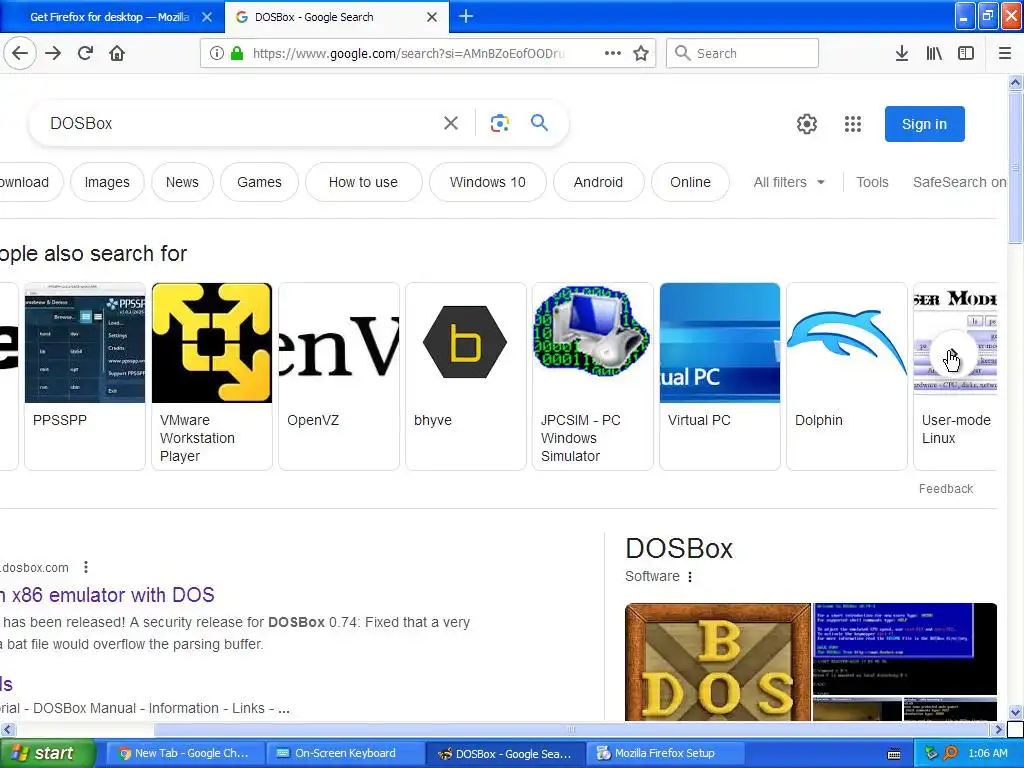Open the Google apps grid
The height and width of the screenshot is (768, 1024).
tap(853, 124)
